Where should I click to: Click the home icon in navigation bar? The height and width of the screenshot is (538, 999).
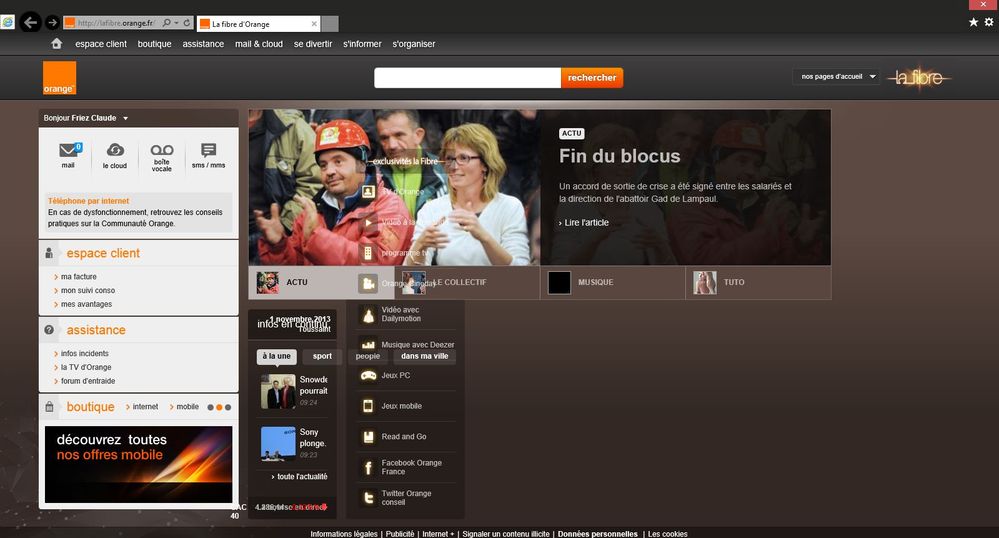tap(57, 43)
